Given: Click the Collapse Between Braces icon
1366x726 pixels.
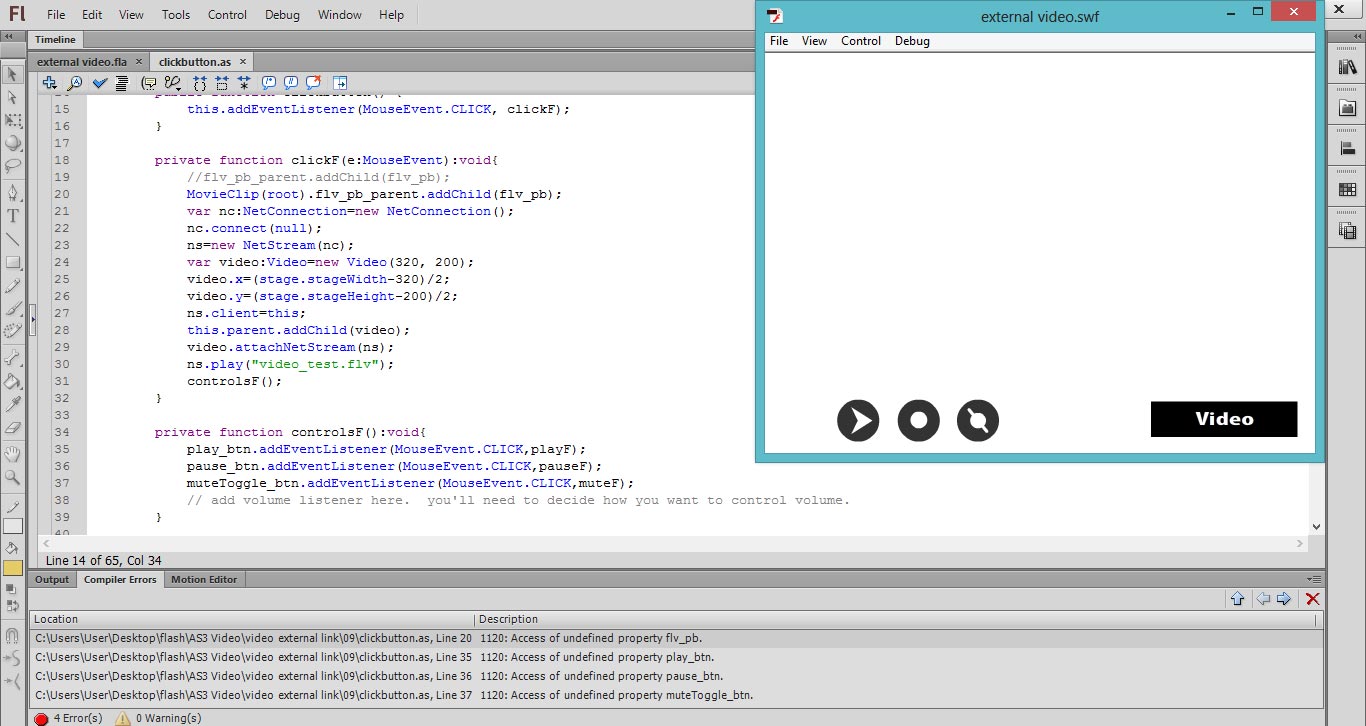Looking at the screenshot, I should pos(200,83).
